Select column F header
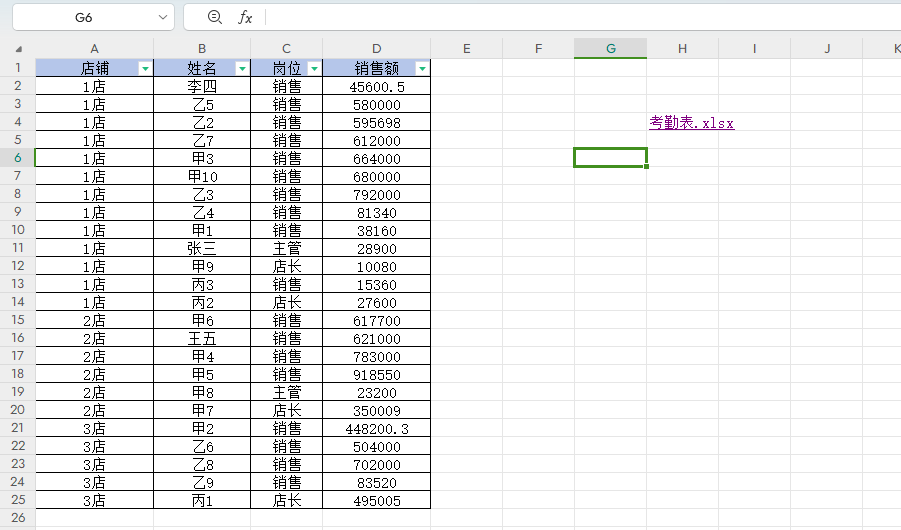The width and height of the screenshot is (901, 530). (538, 49)
